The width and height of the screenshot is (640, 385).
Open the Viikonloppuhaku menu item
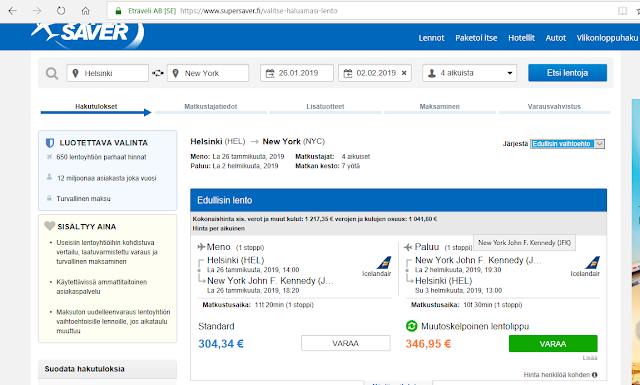[x=607, y=38]
